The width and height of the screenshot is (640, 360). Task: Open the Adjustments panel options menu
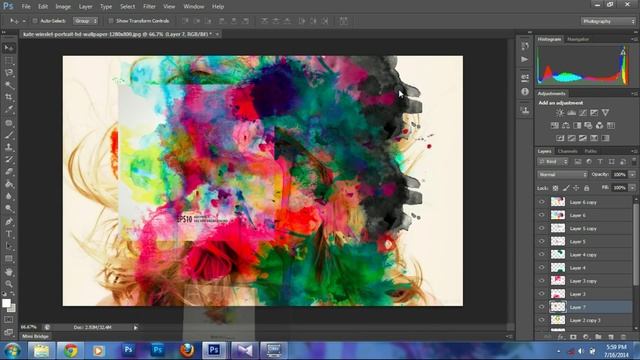634,94
